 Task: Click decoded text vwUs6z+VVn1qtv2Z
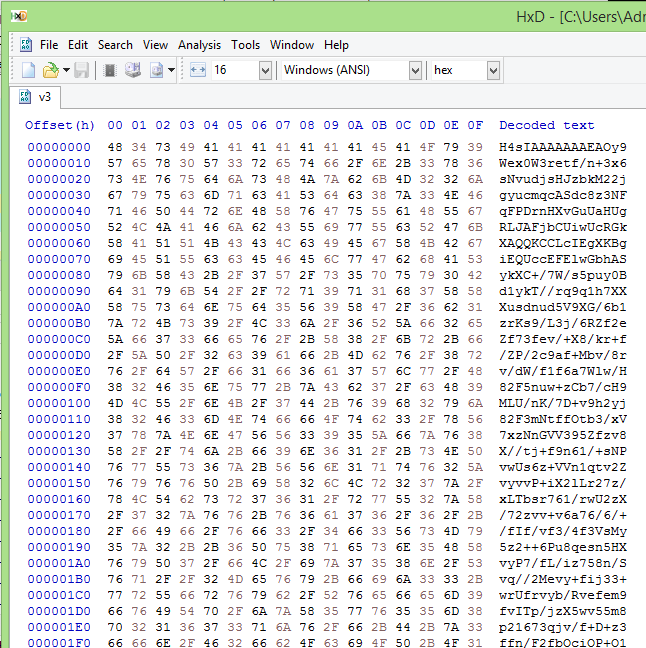563,467
